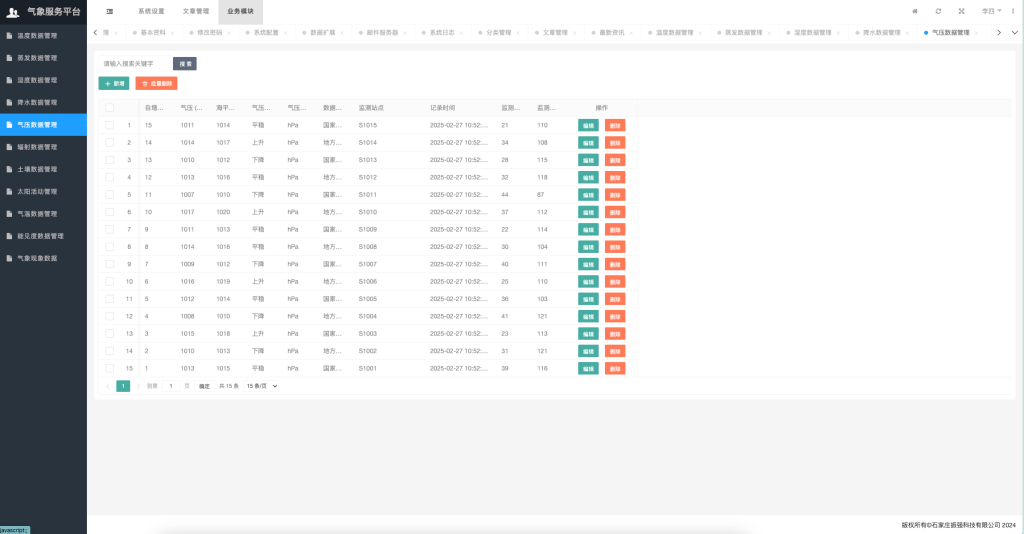
Task: Click 编辑 for station S1015 row
Action: click(x=588, y=126)
